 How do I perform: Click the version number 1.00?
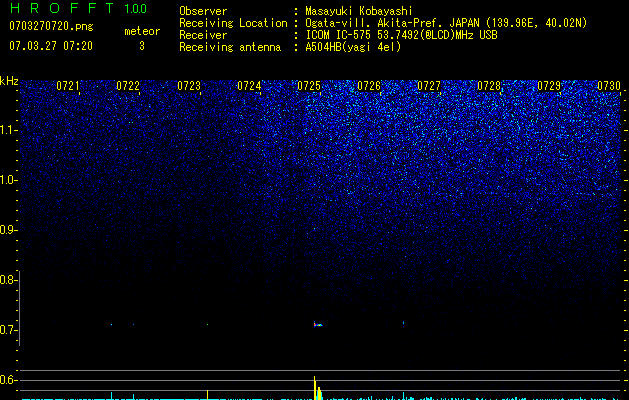[135, 9]
